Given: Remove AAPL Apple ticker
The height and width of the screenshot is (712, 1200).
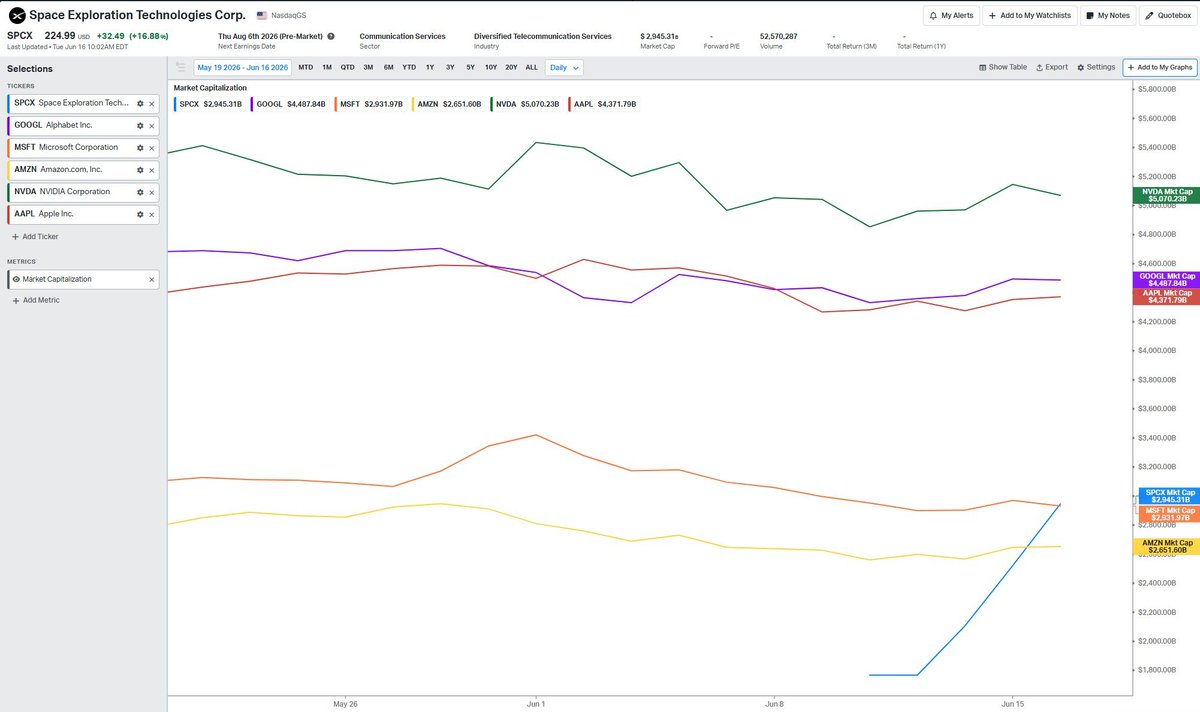Looking at the screenshot, I should point(152,214).
